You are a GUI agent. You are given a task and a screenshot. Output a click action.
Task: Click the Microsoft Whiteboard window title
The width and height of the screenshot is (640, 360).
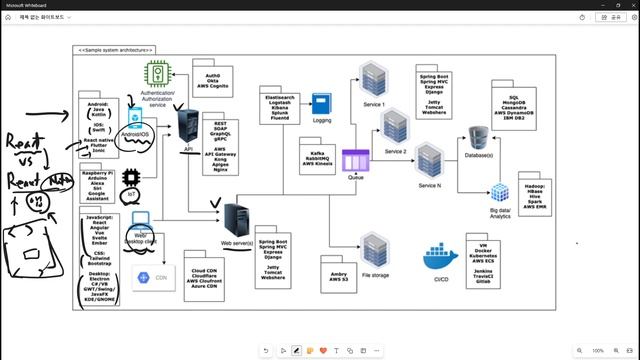26,5
